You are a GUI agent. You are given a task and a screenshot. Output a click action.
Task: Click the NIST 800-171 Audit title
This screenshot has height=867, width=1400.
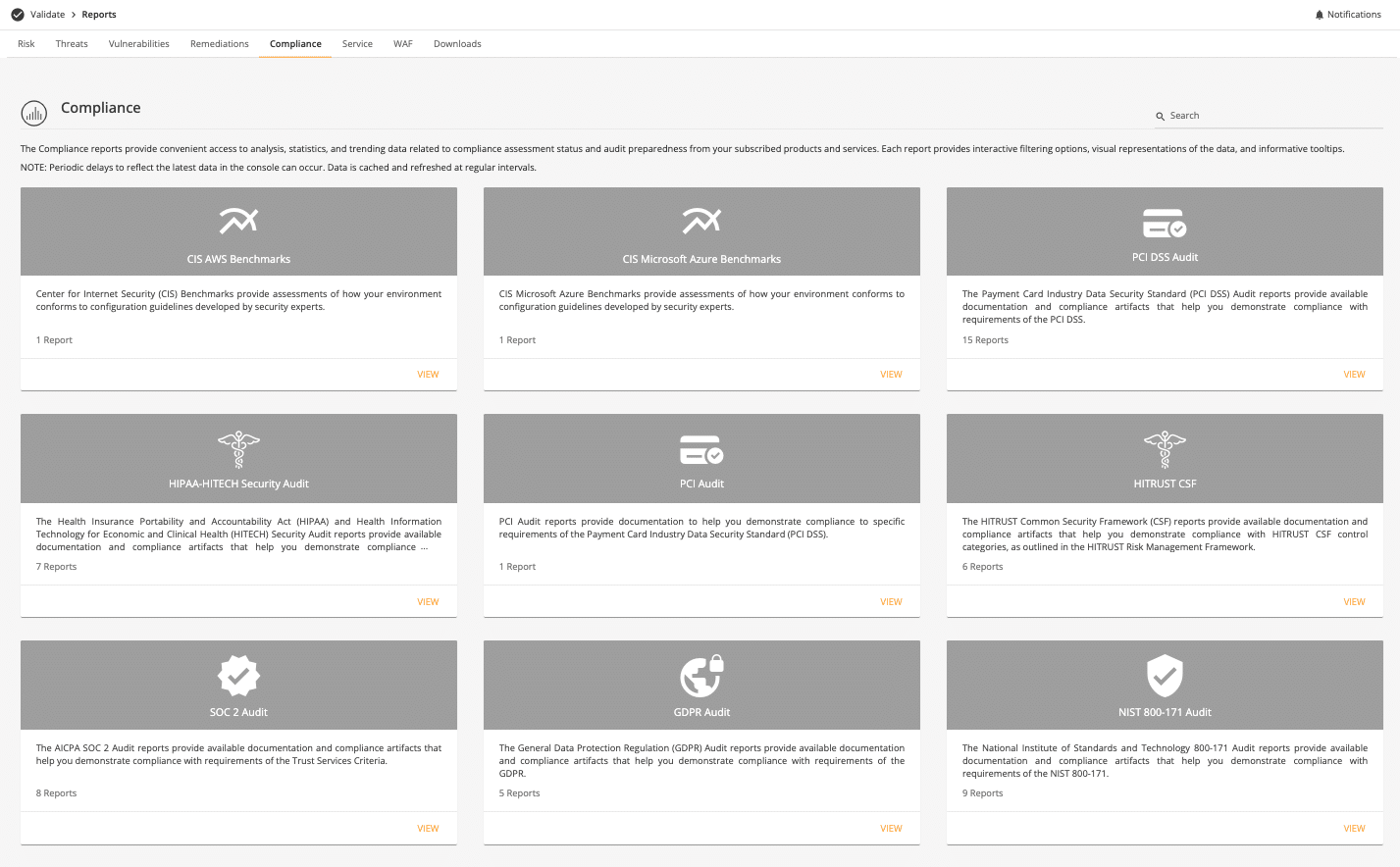tap(1165, 713)
